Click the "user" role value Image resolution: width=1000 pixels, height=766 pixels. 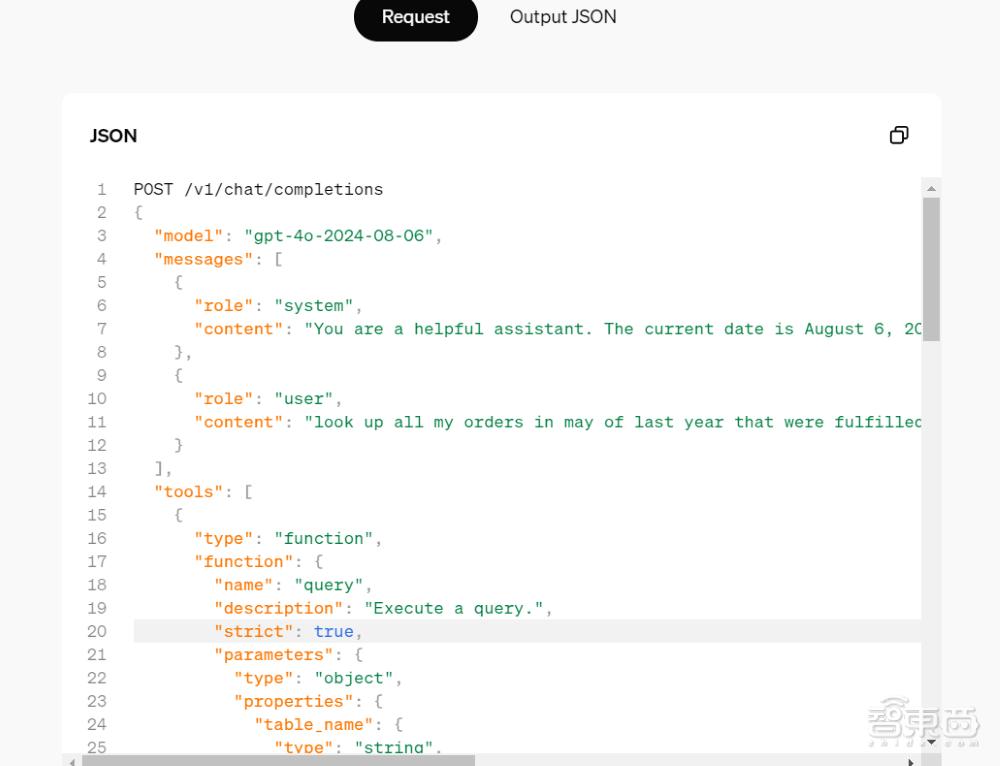tap(304, 399)
